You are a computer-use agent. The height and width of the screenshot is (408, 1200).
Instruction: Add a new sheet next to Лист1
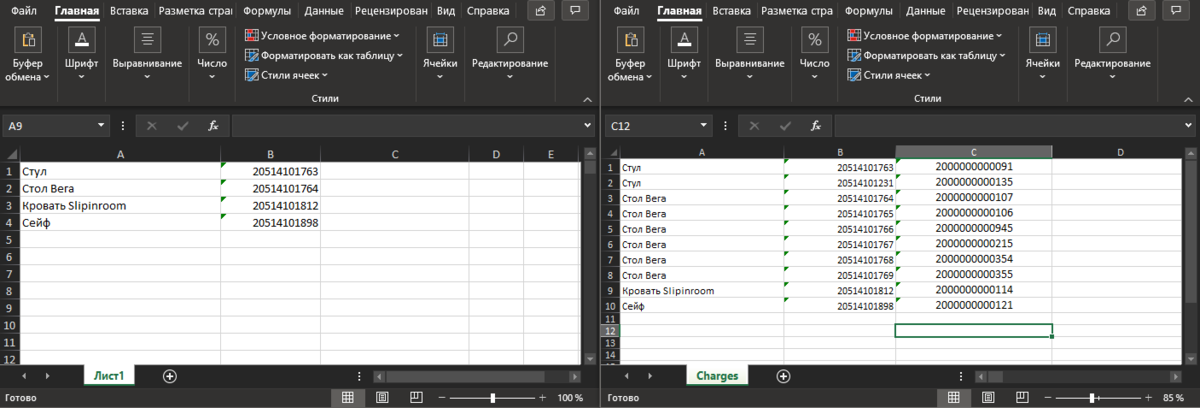click(x=170, y=376)
